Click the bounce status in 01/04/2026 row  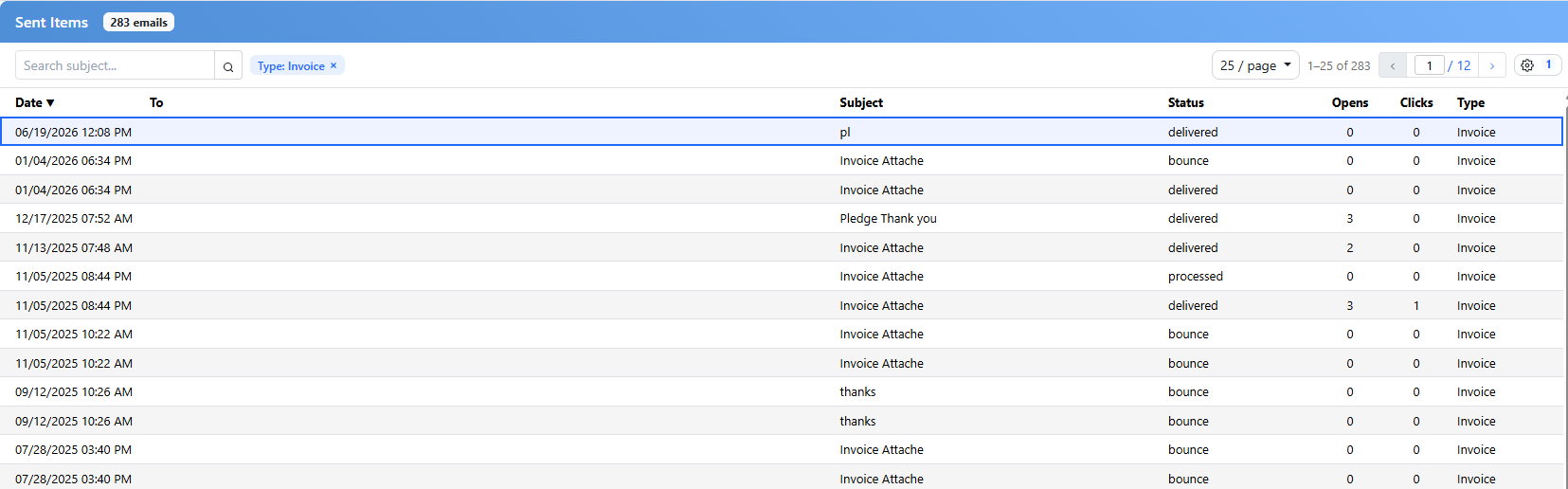(1188, 161)
